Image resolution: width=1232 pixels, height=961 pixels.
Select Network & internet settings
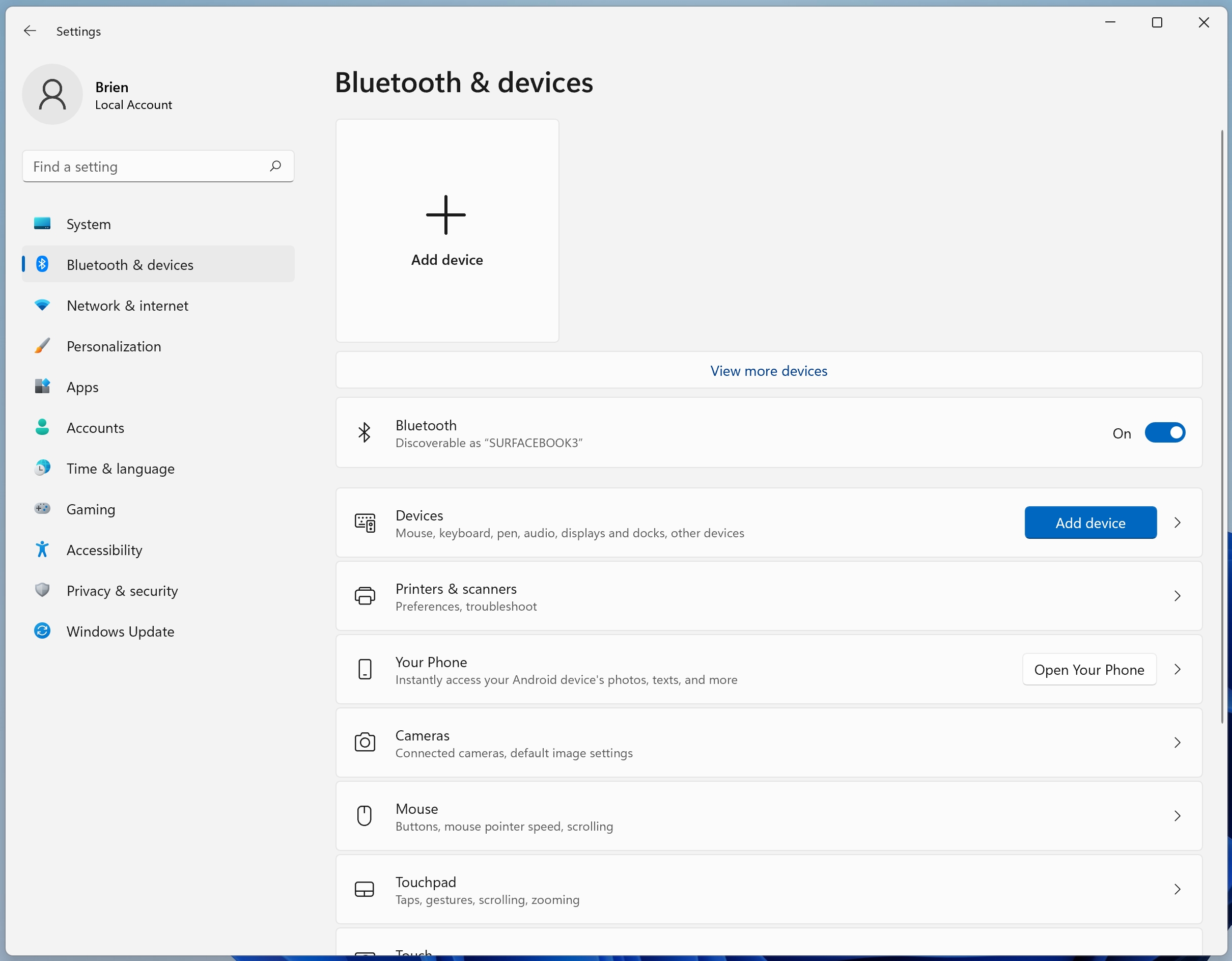(127, 305)
